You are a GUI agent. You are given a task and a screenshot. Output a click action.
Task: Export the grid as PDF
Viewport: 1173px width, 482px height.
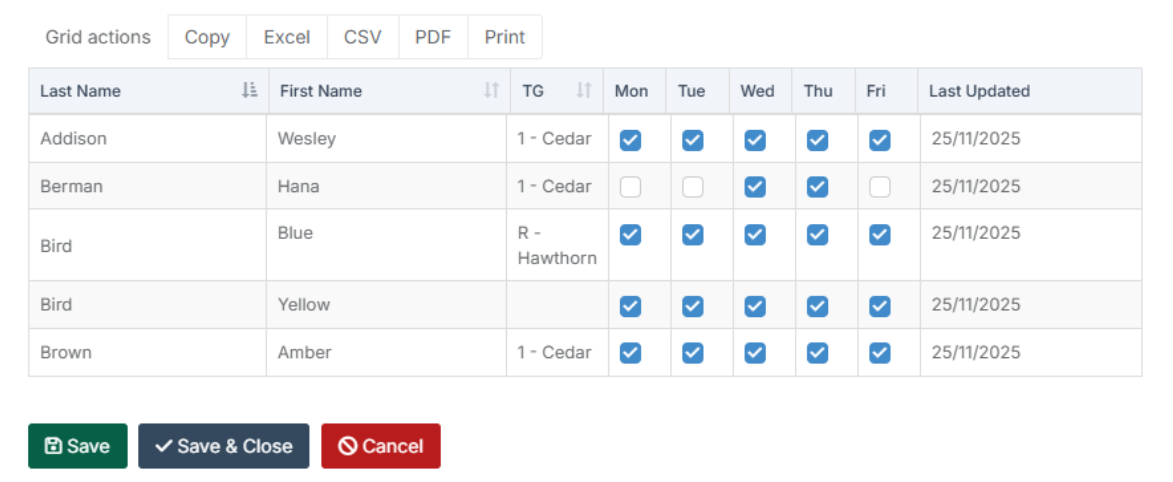pos(433,37)
